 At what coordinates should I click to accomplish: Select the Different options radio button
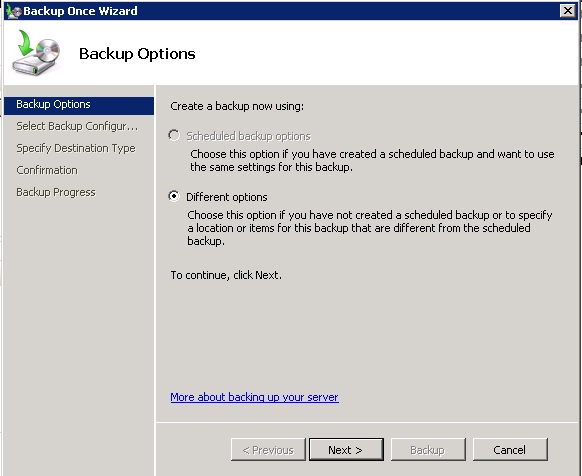pyautogui.click(x=174, y=196)
